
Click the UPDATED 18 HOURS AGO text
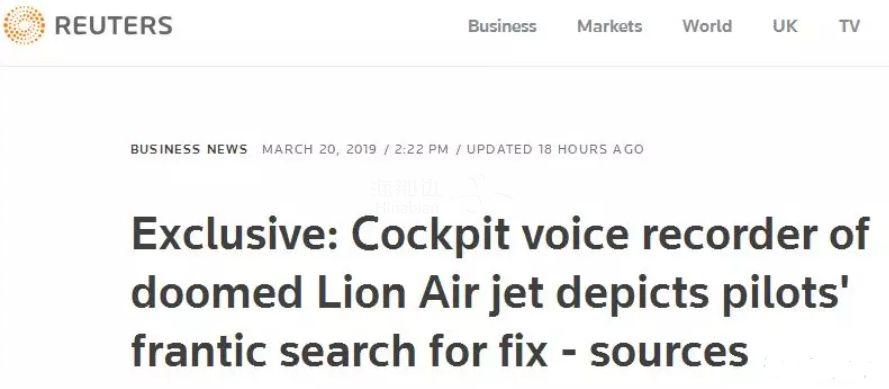(x=555, y=149)
